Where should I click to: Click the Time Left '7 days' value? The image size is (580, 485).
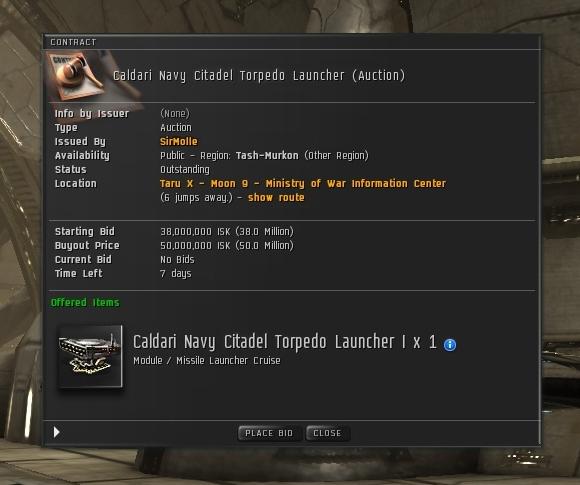point(176,274)
